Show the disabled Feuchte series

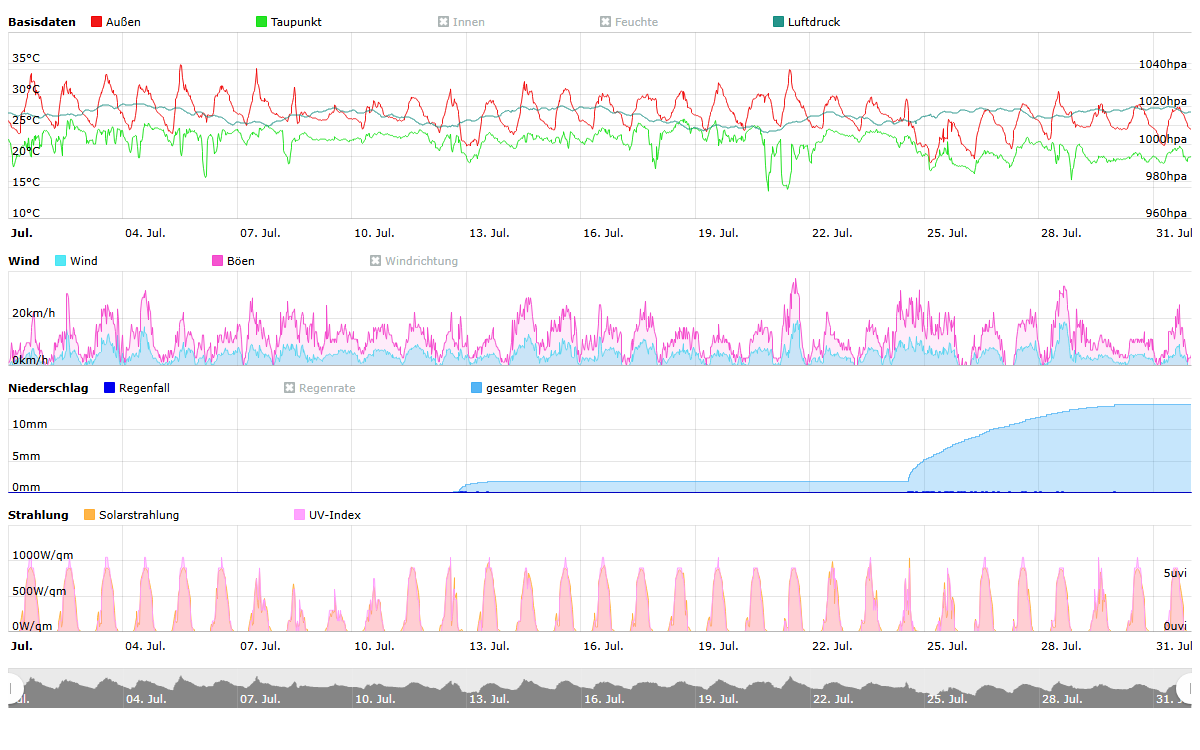click(606, 22)
